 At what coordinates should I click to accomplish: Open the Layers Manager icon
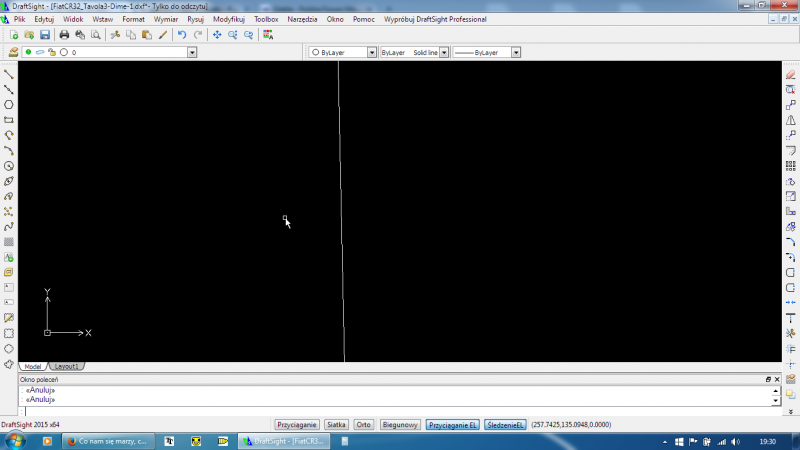[x=13, y=52]
